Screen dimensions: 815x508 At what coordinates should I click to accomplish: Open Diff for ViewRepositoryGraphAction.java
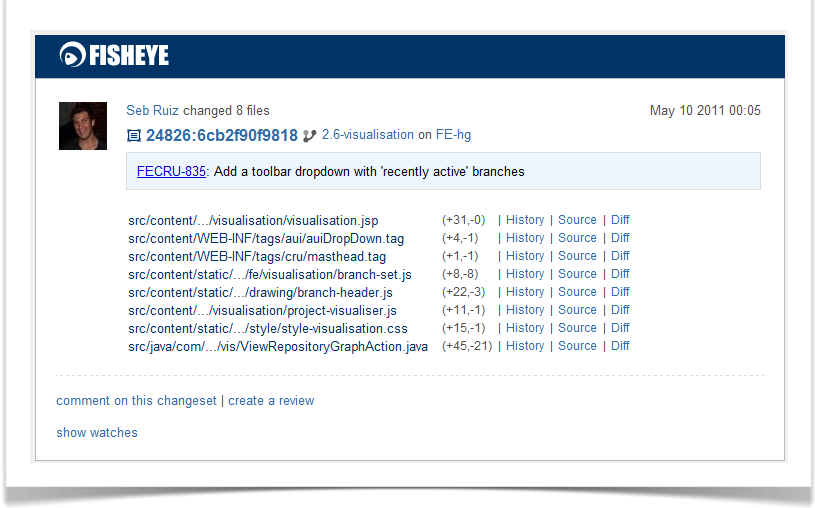coord(620,346)
